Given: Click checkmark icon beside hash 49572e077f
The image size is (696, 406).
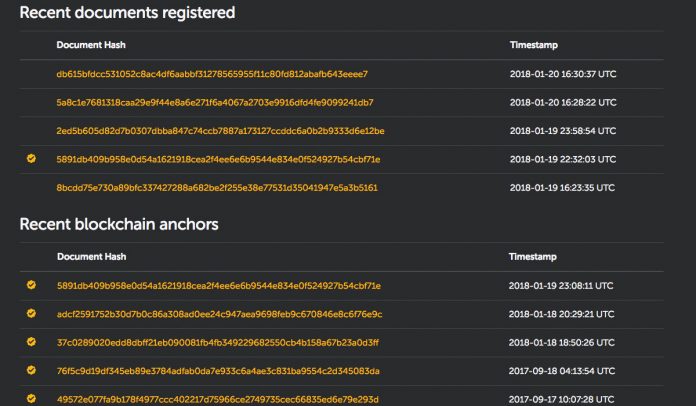Looking at the screenshot, I should pos(32,399).
